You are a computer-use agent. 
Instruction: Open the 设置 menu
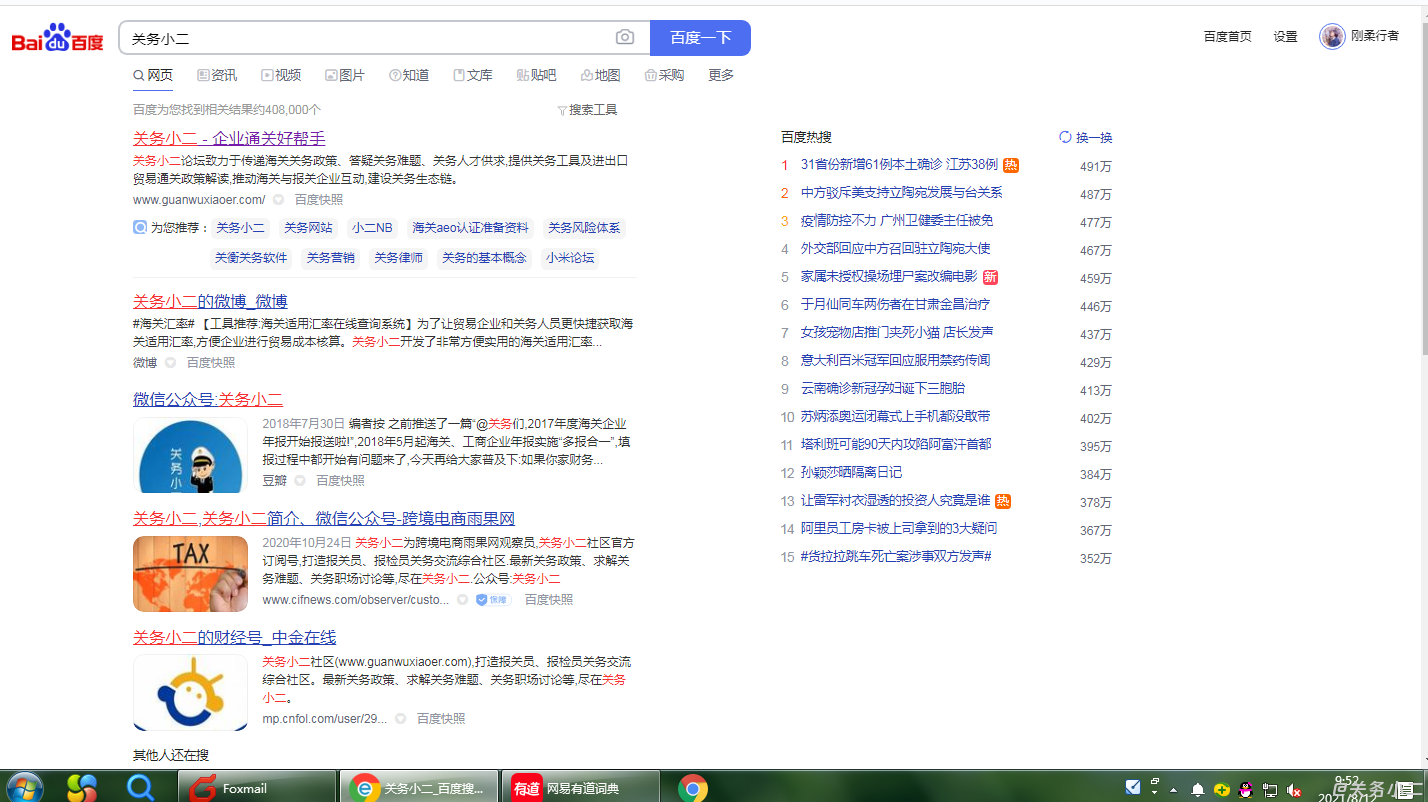point(1285,37)
